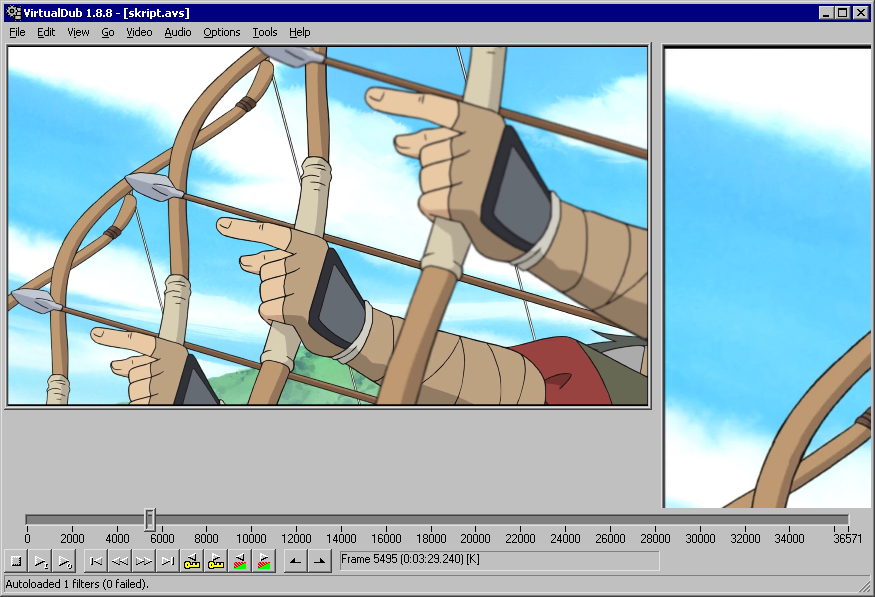Click the seek bar position thumb
This screenshot has height=597, width=875.
tap(150, 519)
